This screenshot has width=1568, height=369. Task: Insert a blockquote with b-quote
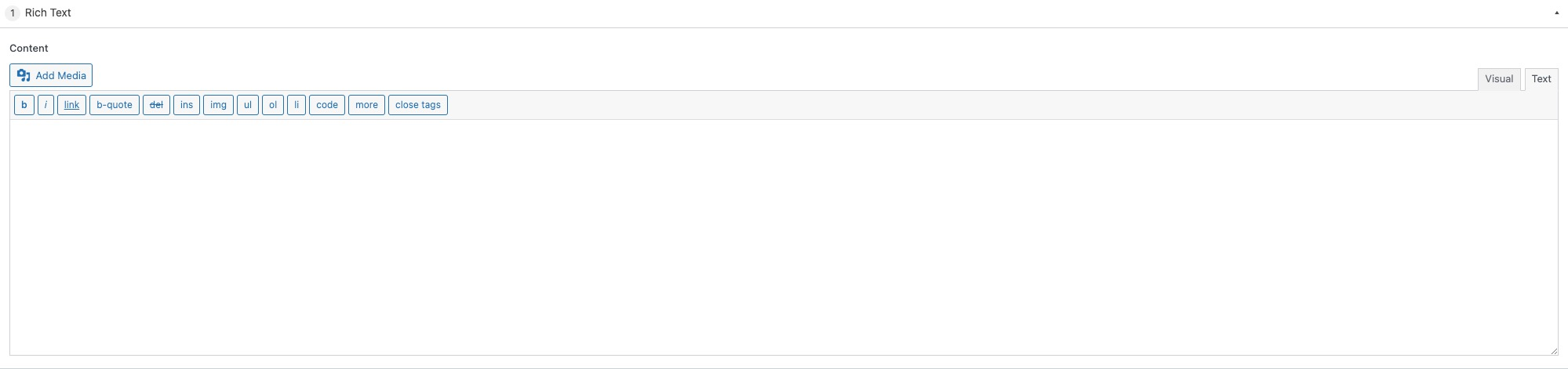click(115, 105)
